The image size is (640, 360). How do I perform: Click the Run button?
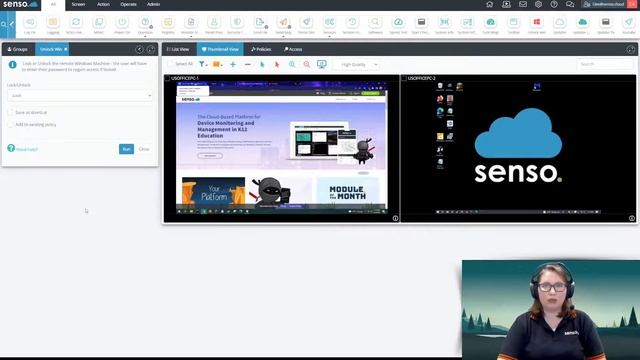(127, 149)
